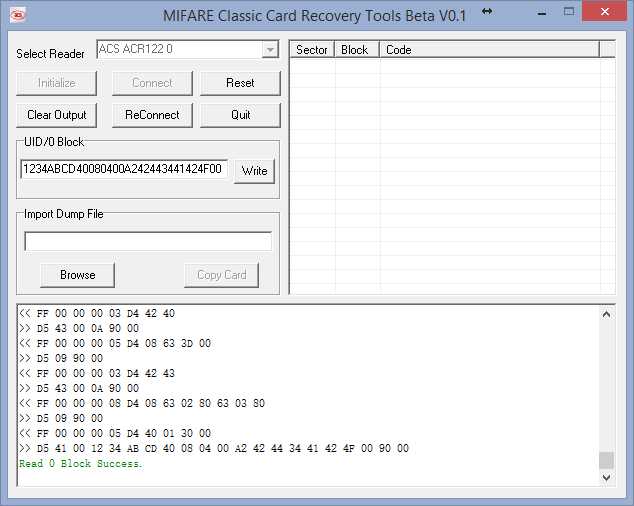Click the app icon in title bar
634x506 pixels.
[x=17, y=15]
